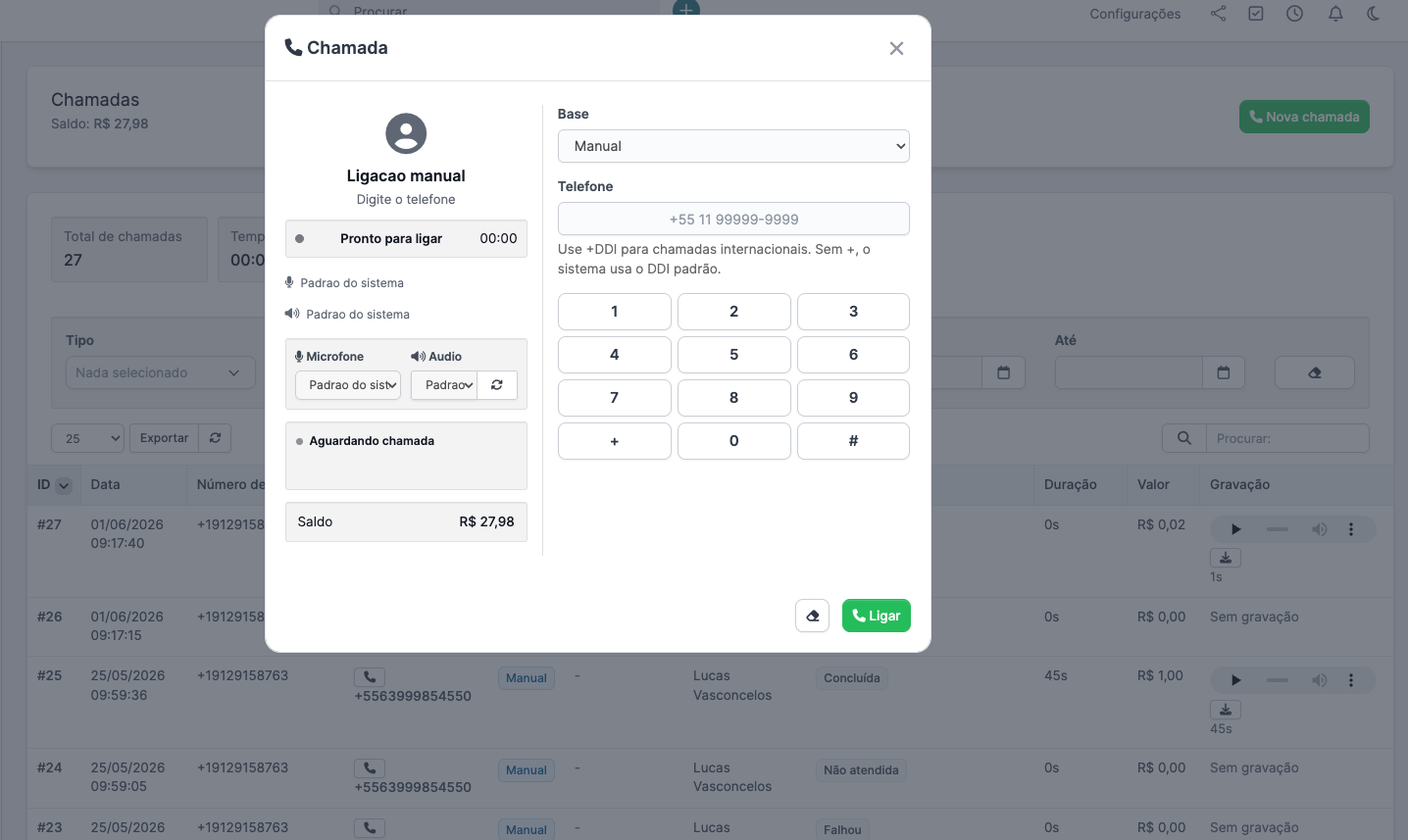Mute the audio player of call #27

[1320, 529]
